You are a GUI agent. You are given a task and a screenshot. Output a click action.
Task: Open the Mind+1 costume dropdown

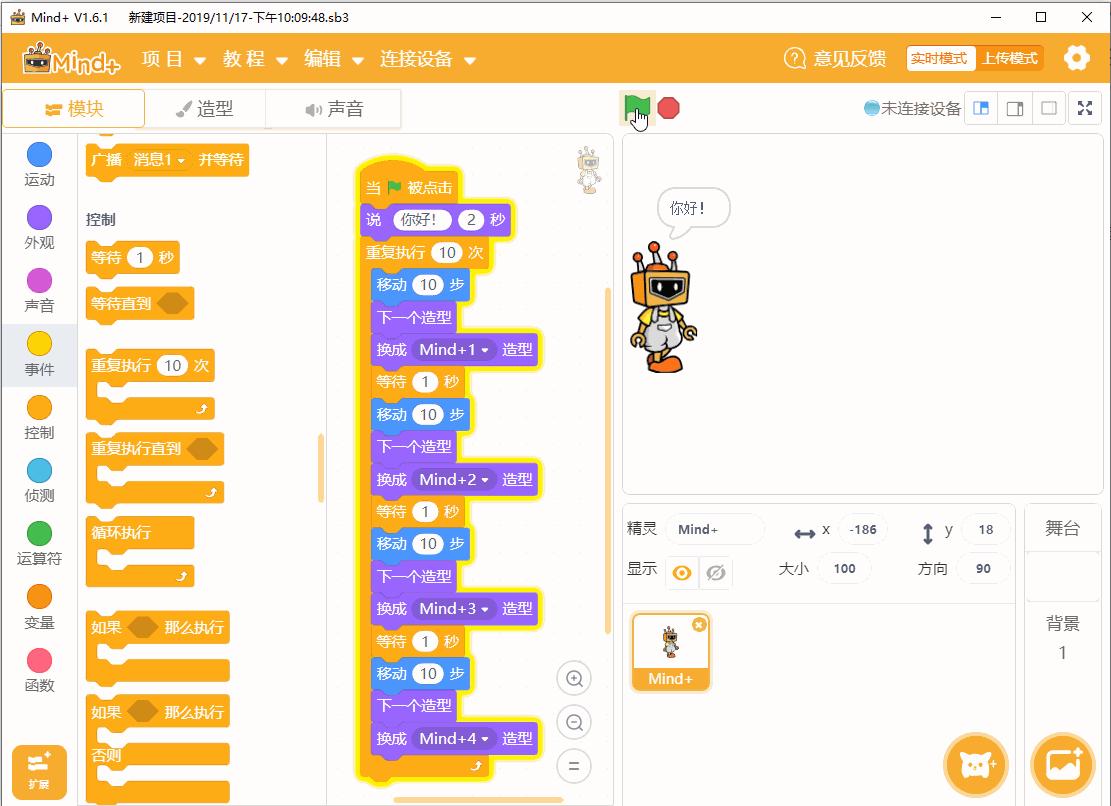click(x=454, y=350)
